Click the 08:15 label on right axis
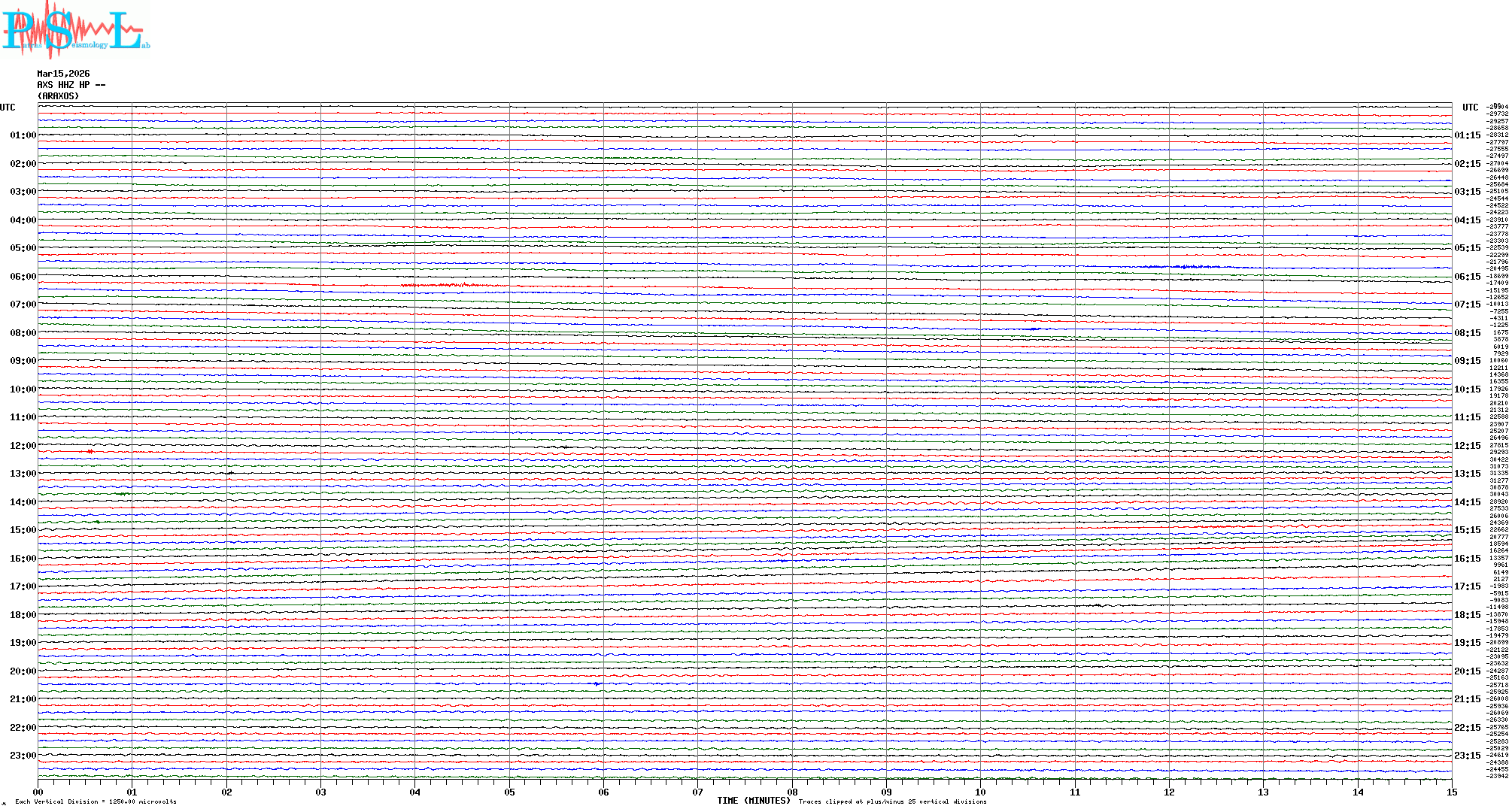The image size is (1512, 812). (1467, 333)
